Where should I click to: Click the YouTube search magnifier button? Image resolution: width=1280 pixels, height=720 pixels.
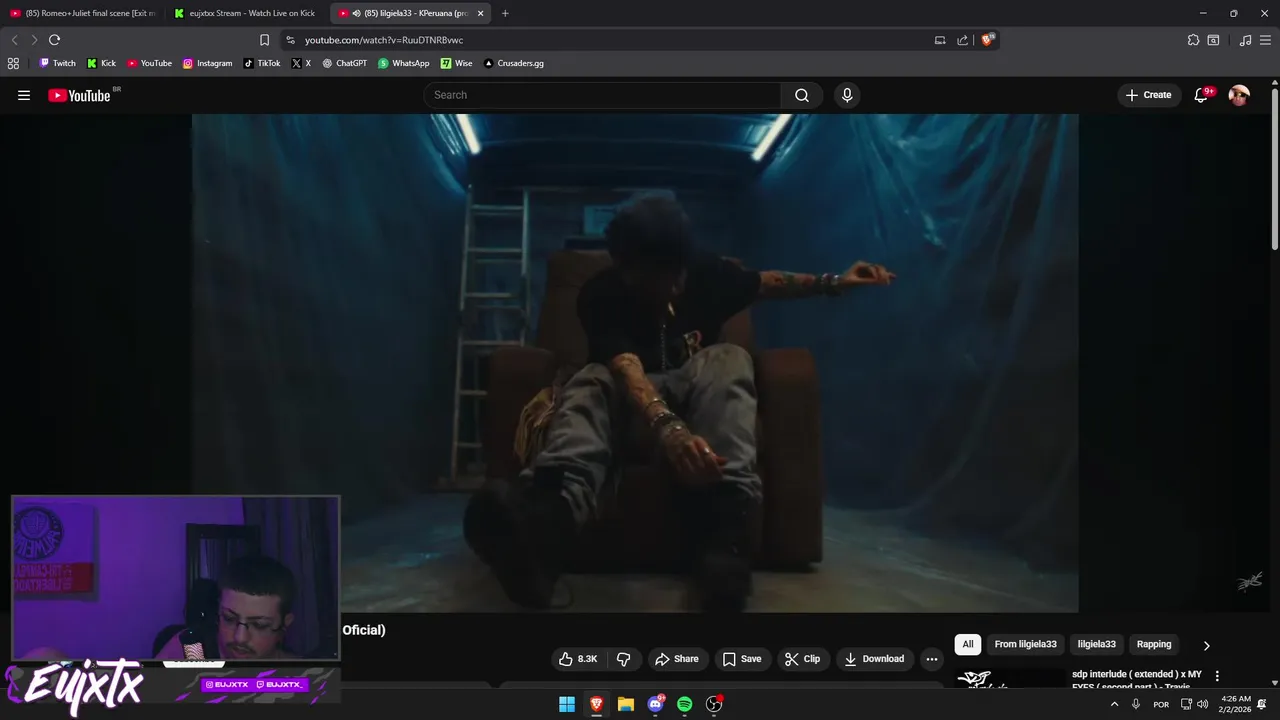pyautogui.click(x=802, y=95)
